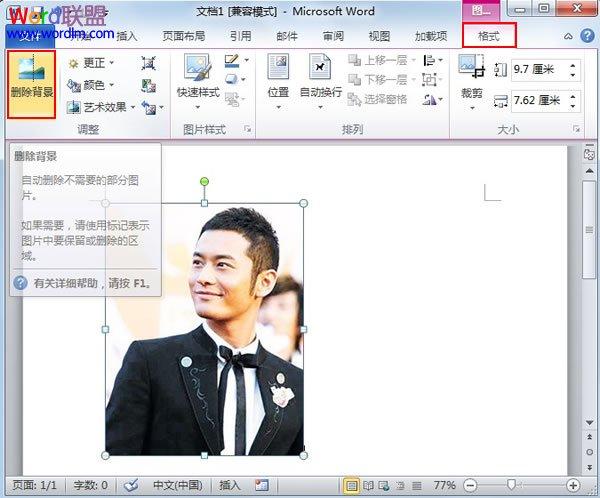The image size is (600, 498).
Task: Open the 艺术效果 Artistic Effects dropdown
Action: tap(101, 107)
